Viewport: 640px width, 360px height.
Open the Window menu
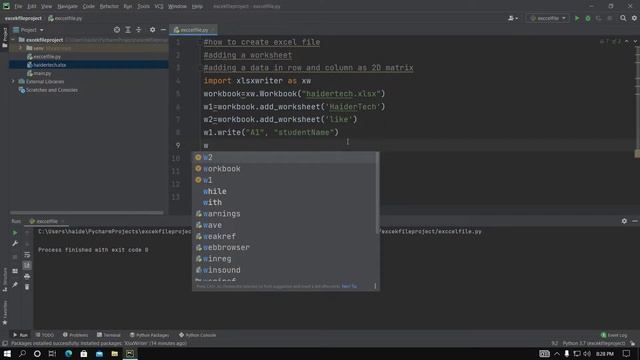[177, 7]
